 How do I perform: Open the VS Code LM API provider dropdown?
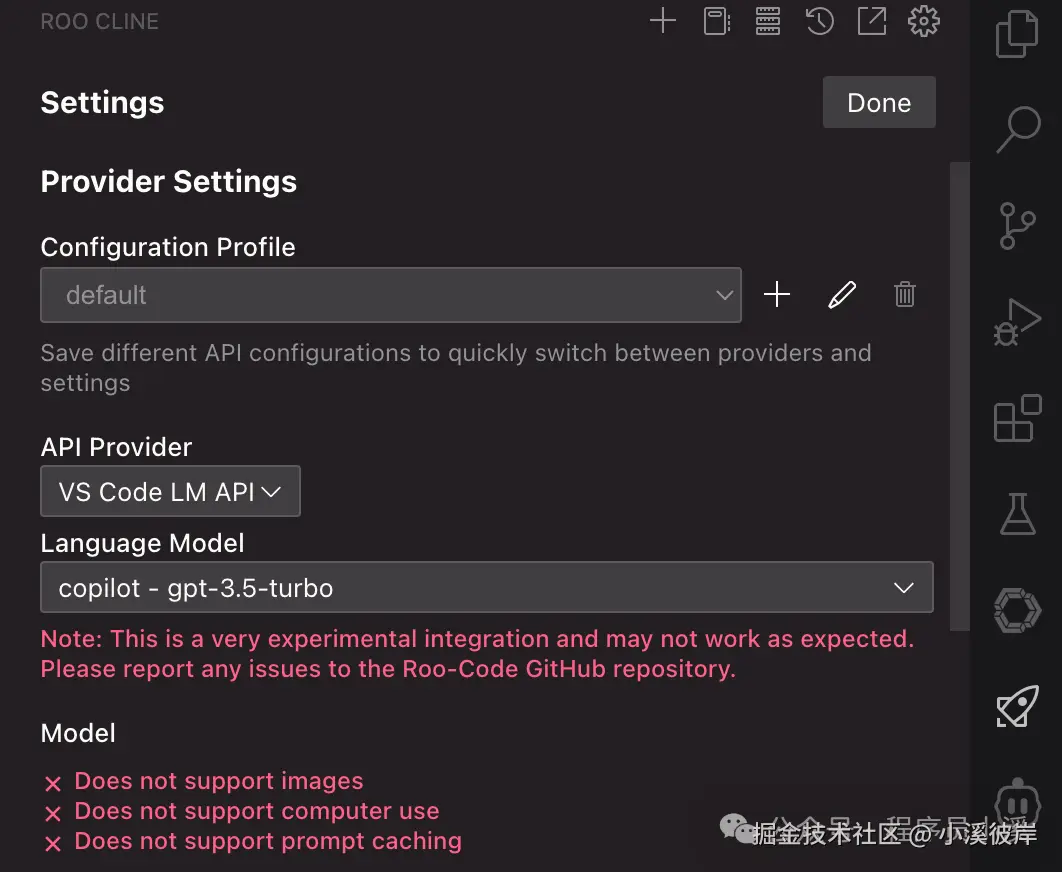pyautogui.click(x=170, y=491)
